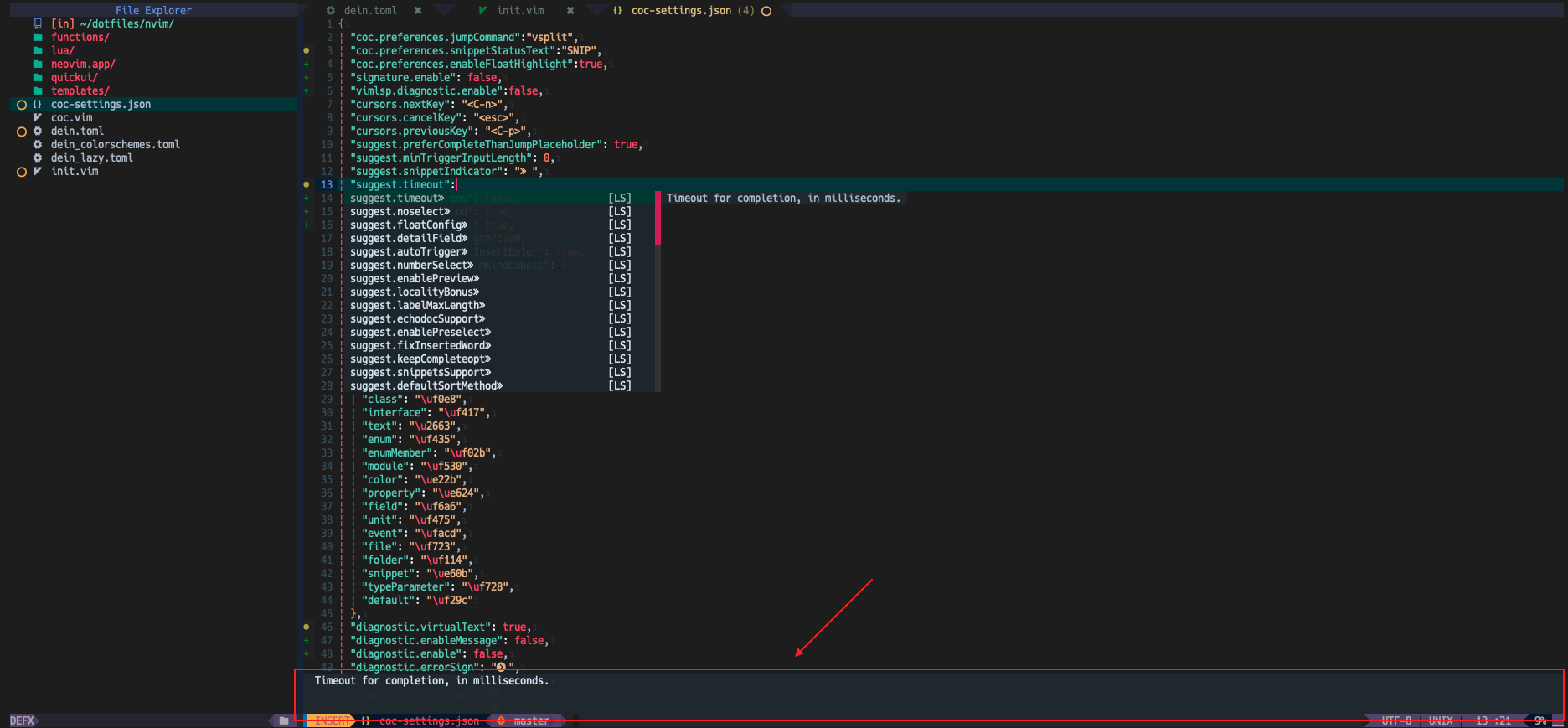1568x728 pixels.
Task: Click the folder icon beside templates/
Action: [38, 91]
